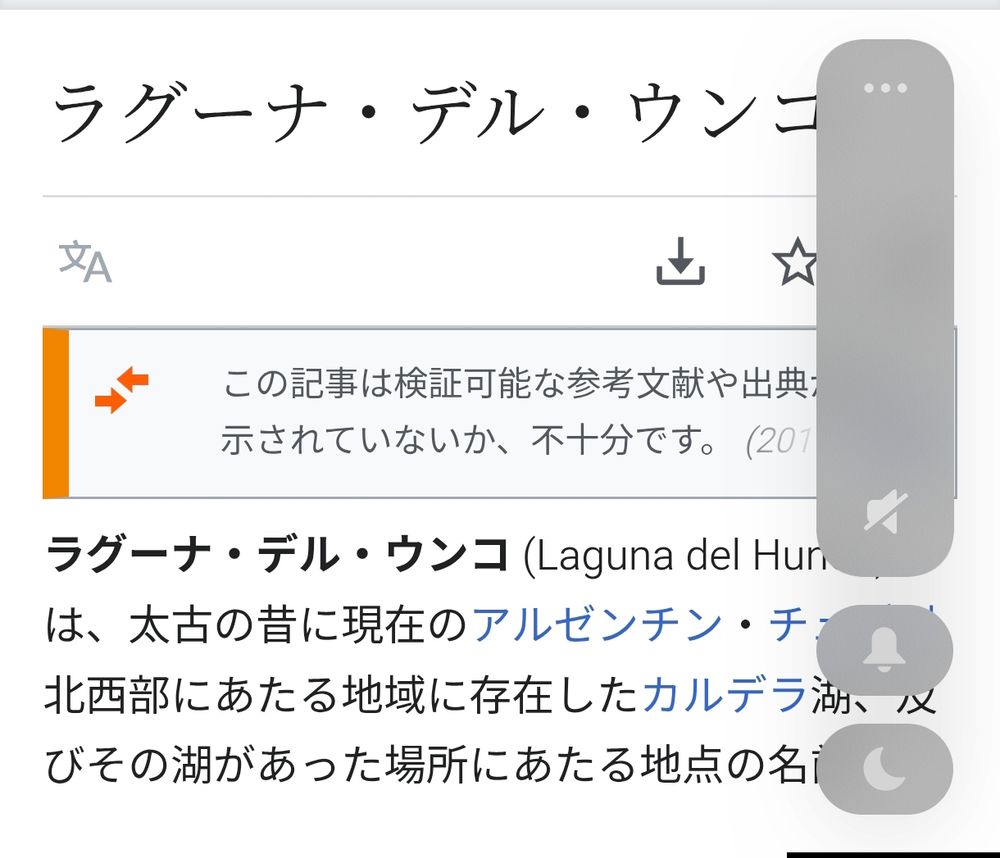Click the italic date text in the notice
This screenshot has width=1000, height=858.
tap(781, 441)
